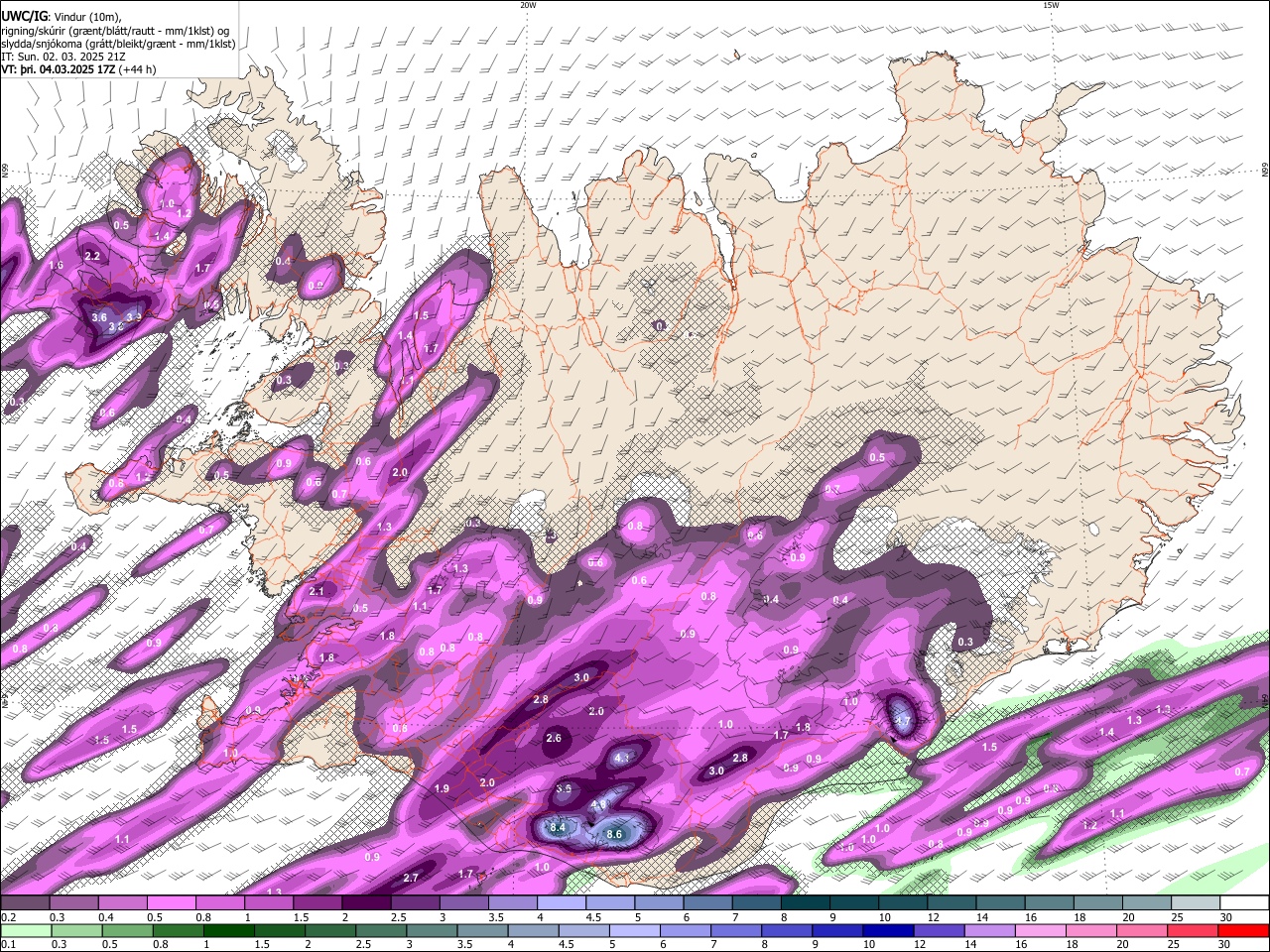1270x952 pixels.
Task: Click the 'rigning/skúrir' legend description line
Action: click(115, 31)
